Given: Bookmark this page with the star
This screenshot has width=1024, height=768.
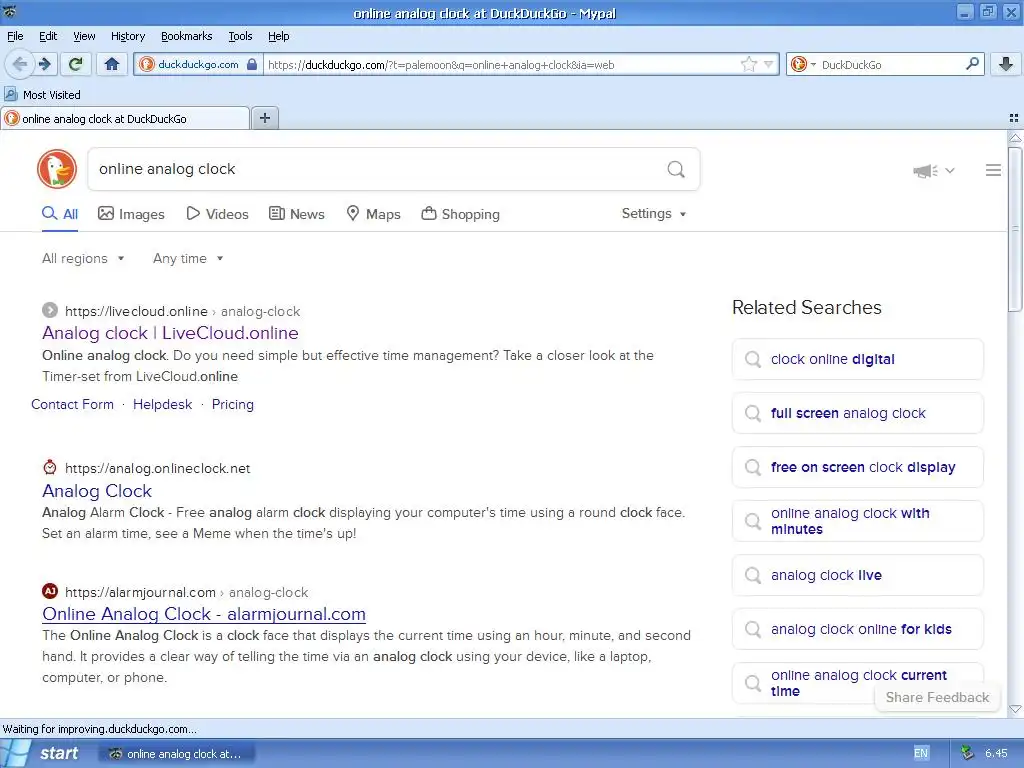Looking at the screenshot, I should 748,64.
